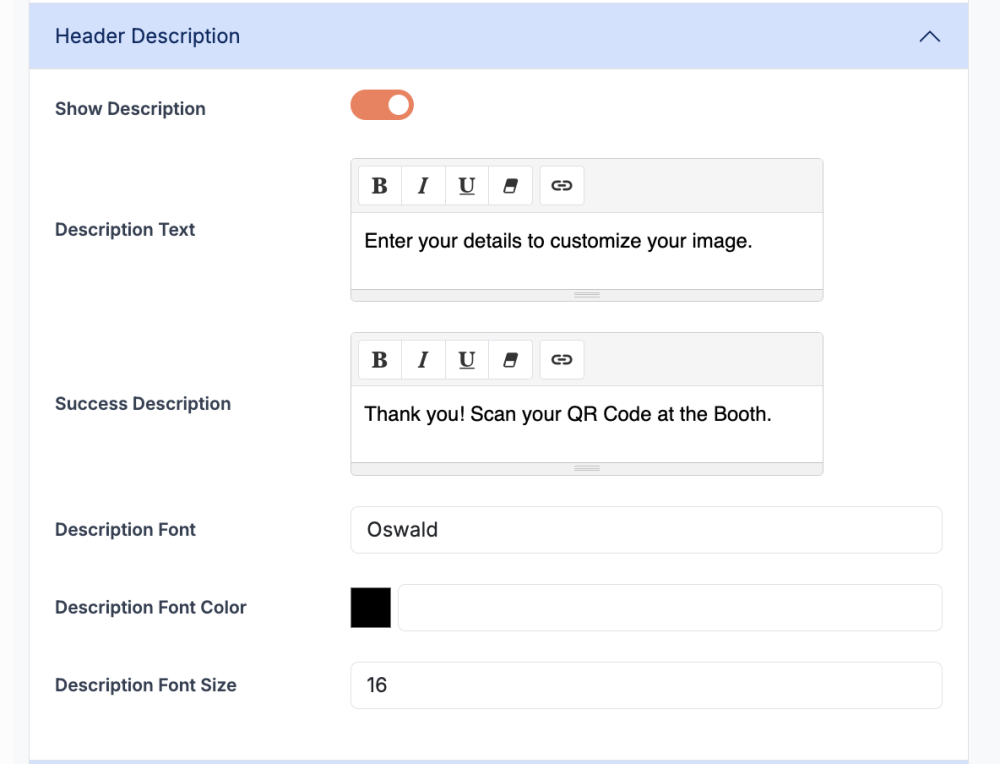Click Underline icon in Success Description editor
The image size is (1000, 764).
467,360
